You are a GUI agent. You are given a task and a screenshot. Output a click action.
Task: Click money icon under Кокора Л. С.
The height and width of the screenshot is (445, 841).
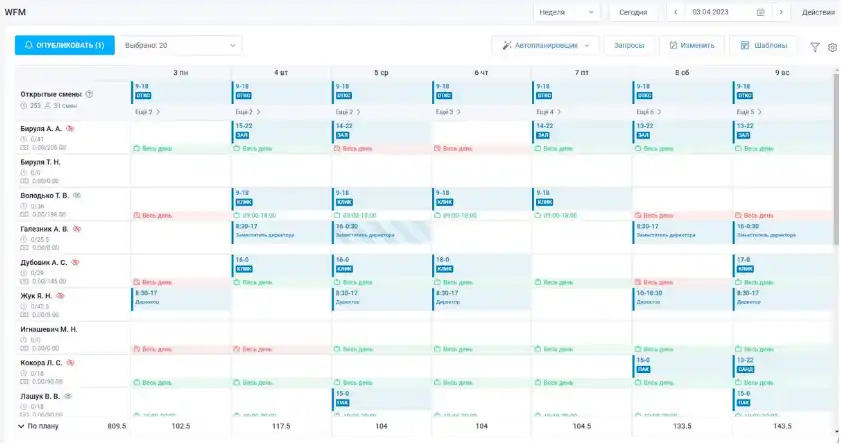click(24, 382)
